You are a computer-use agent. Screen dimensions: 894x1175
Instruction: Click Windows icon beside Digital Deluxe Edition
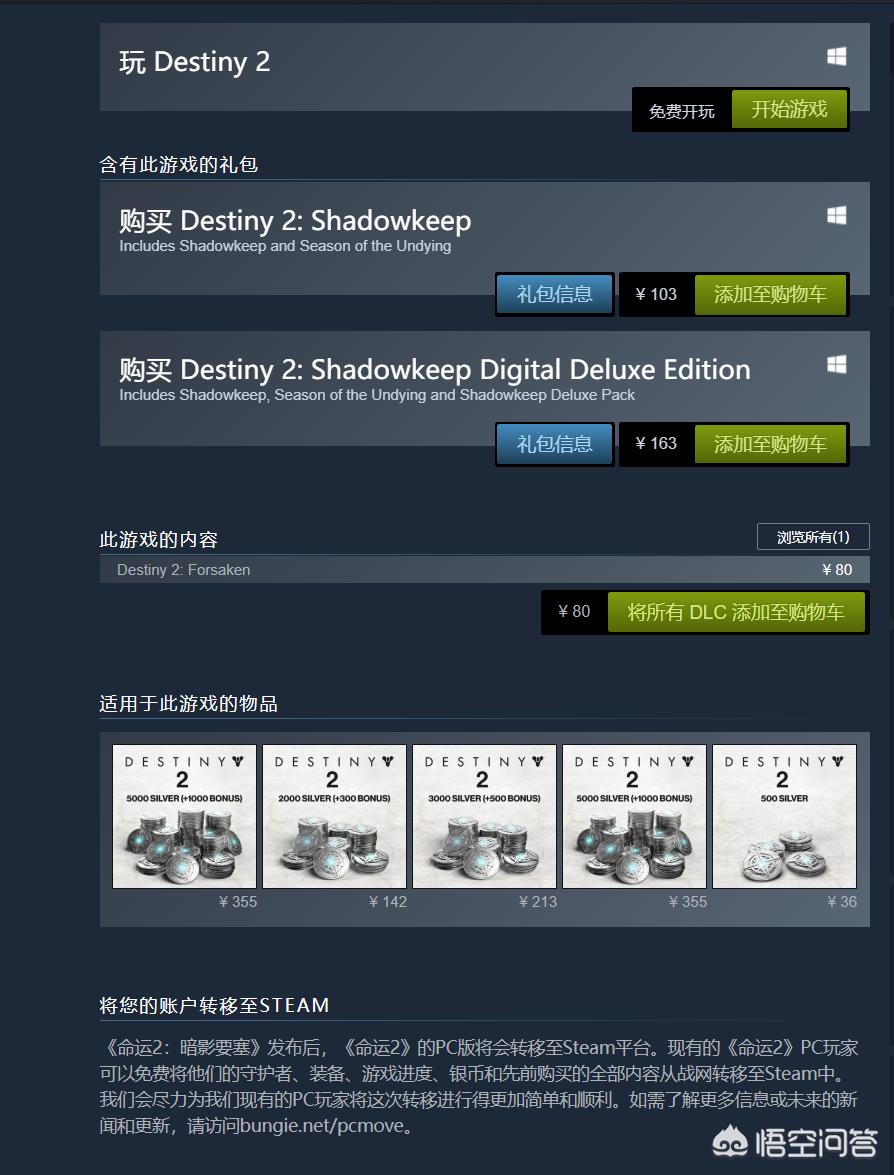(x=836, y=365)
